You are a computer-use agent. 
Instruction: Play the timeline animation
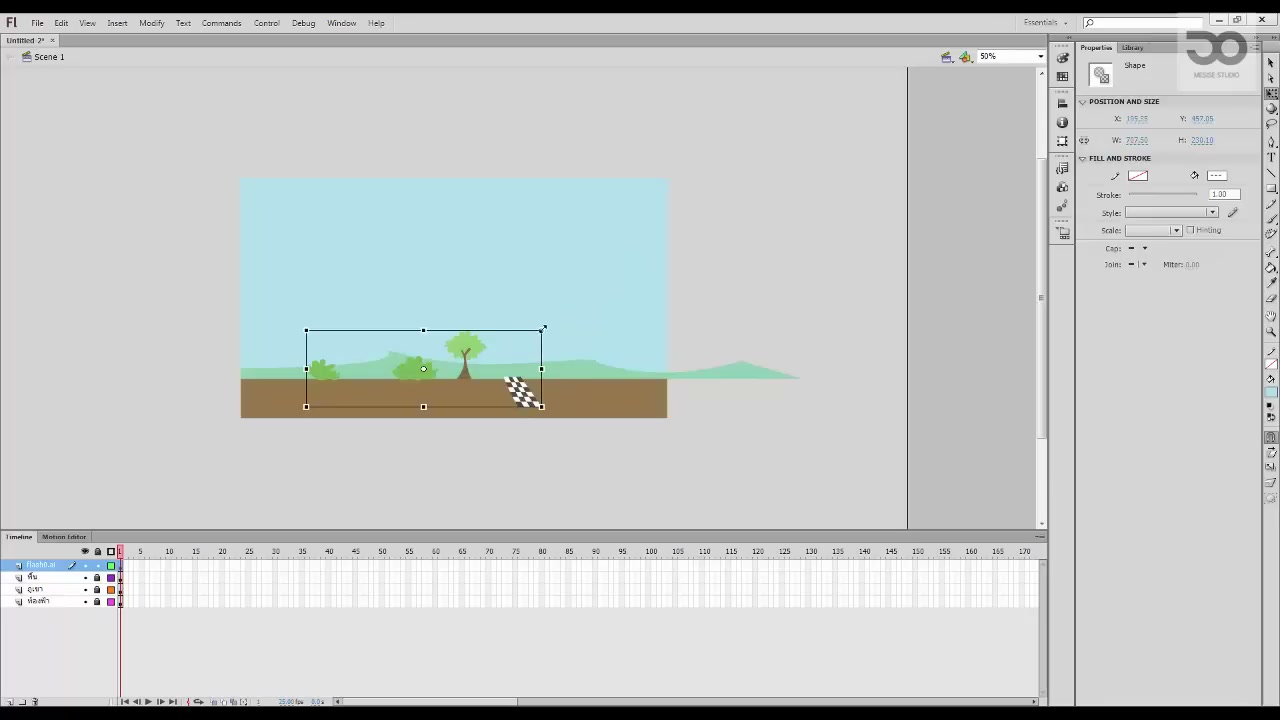tap(148, 702)
